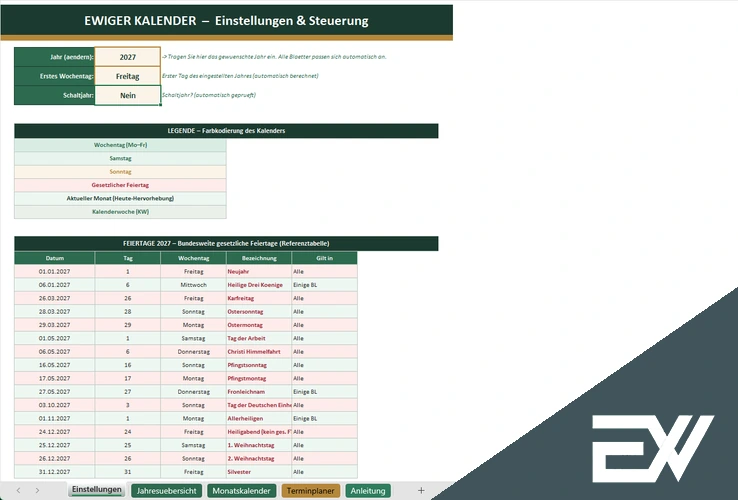Select the Karfreitag holiday cell

[259, 298]
